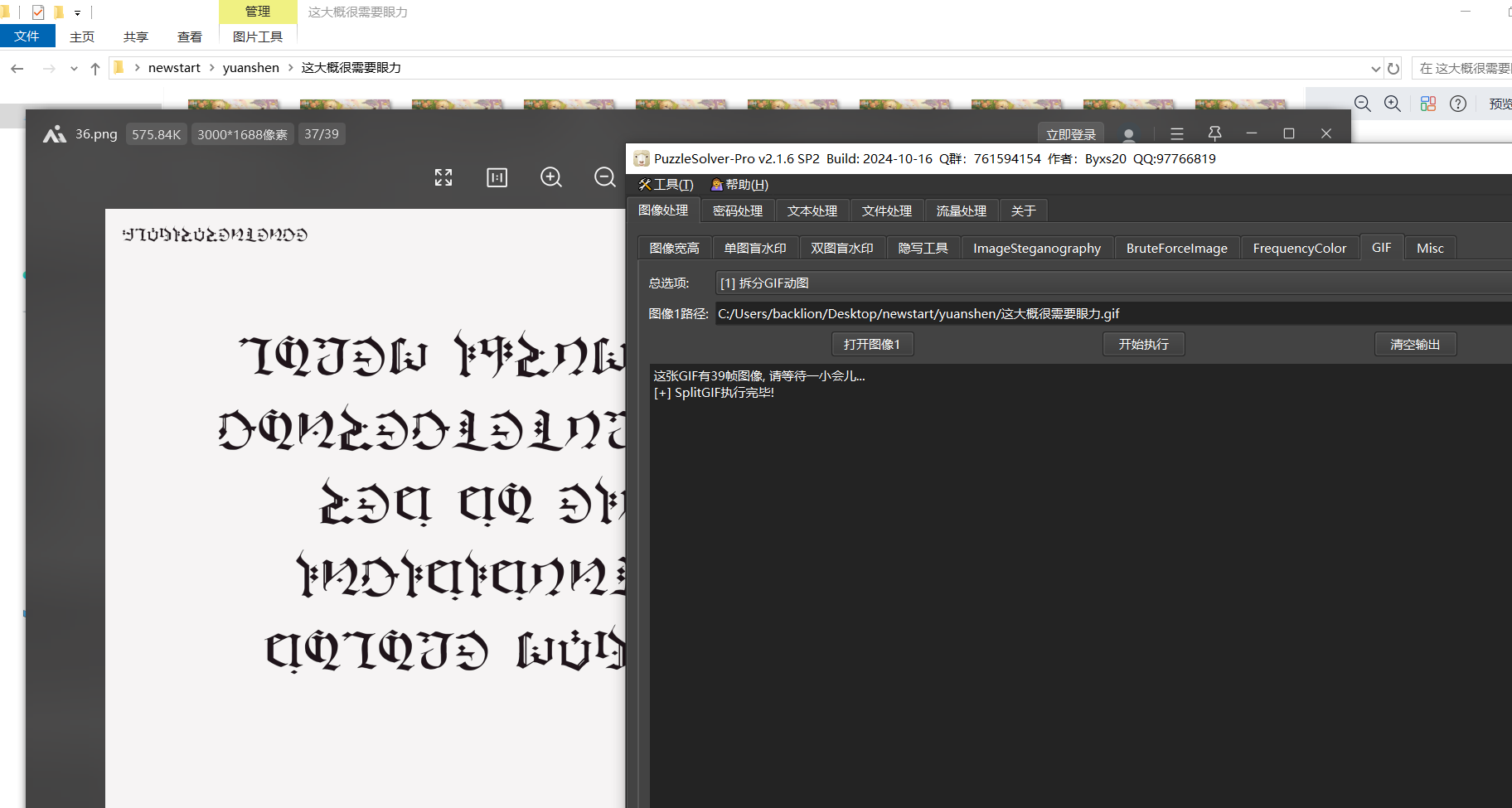
Task: Toggle the checkmark properties icon in title bar
Action: 38,12
